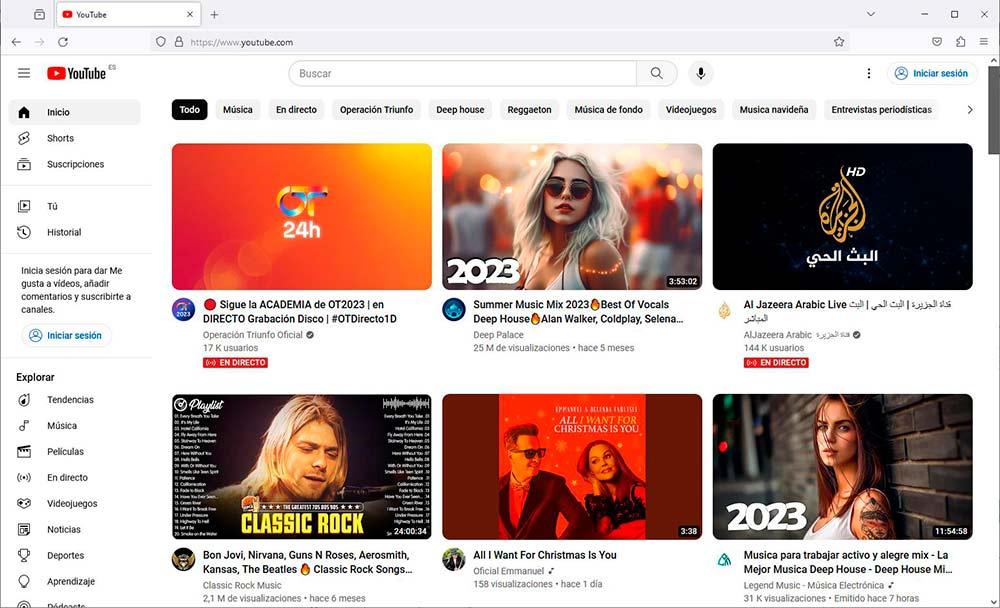1000x608 pixels.
Task: Select the Todo filter chip
Action: coord(189,109)
